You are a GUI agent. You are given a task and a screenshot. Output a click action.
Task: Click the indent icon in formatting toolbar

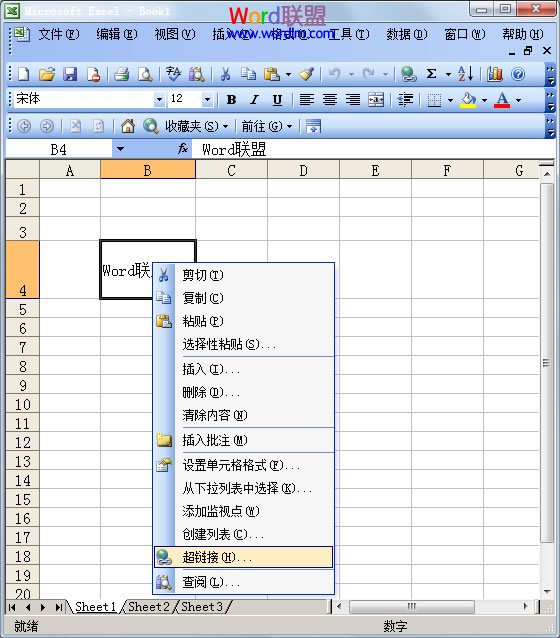405,99
